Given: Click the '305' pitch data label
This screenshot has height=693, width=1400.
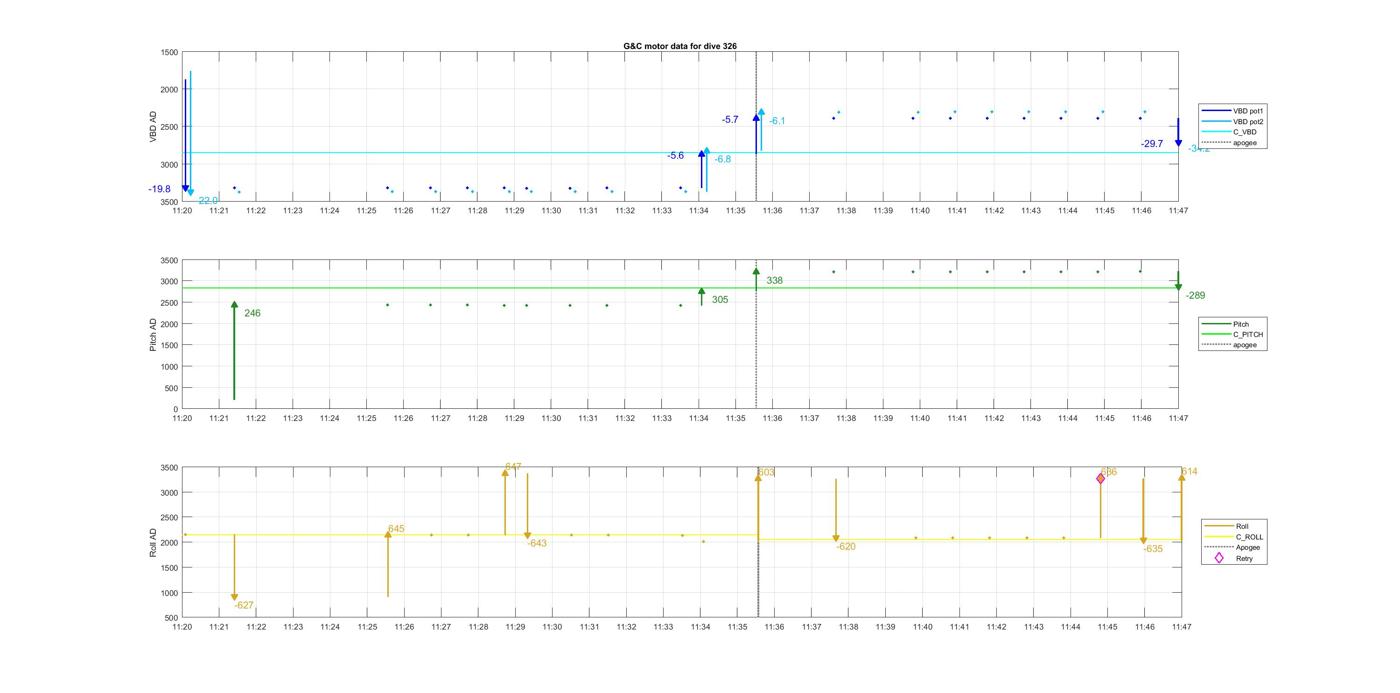Looking at the screenshot, I should 720,300.
